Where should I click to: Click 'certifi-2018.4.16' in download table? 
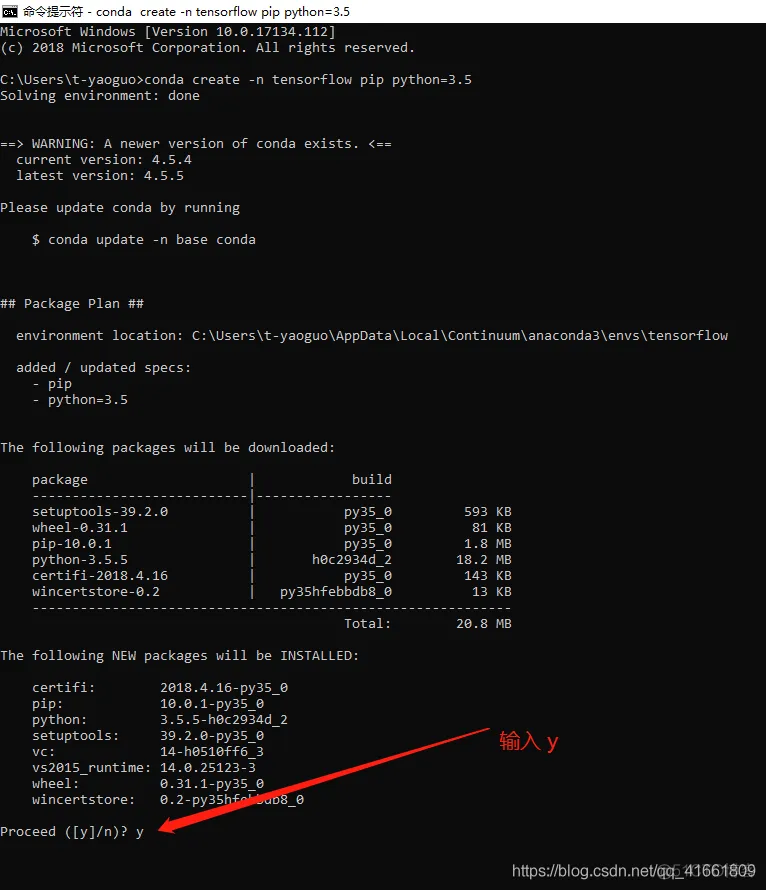tap(100, 576)
